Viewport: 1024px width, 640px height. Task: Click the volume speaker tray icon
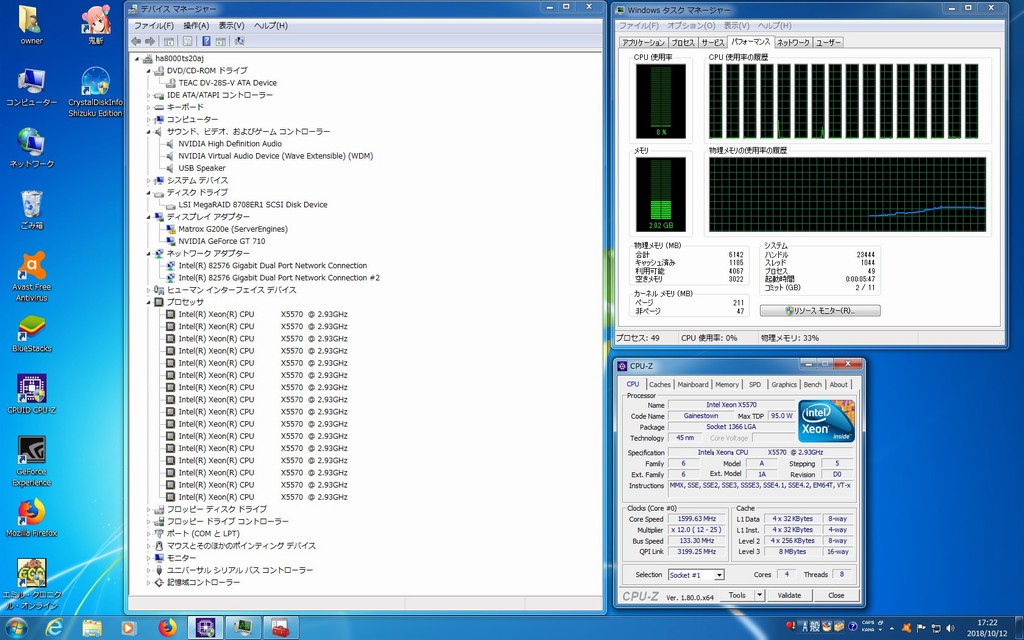950,628
